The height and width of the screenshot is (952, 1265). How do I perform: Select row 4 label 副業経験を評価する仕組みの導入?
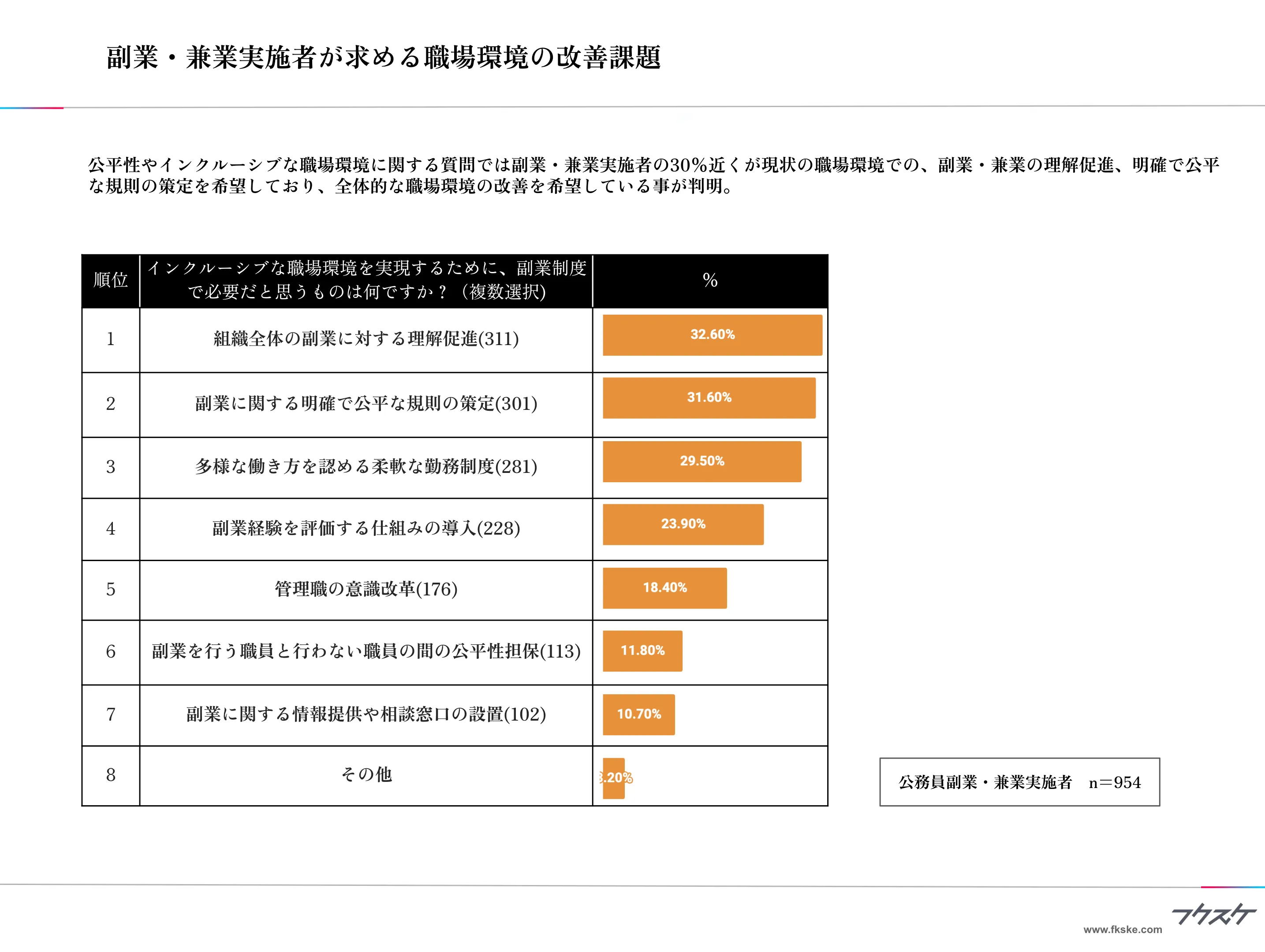click(366, 527)
